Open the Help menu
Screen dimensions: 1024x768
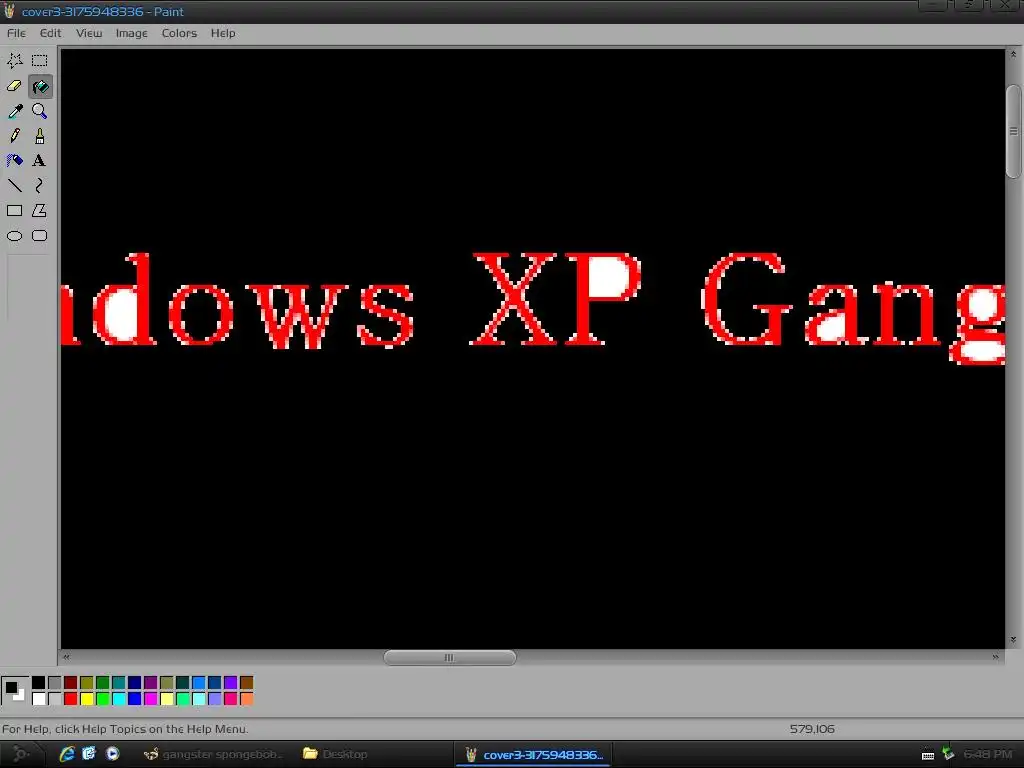pyautogui.click(x=223, y=33)
